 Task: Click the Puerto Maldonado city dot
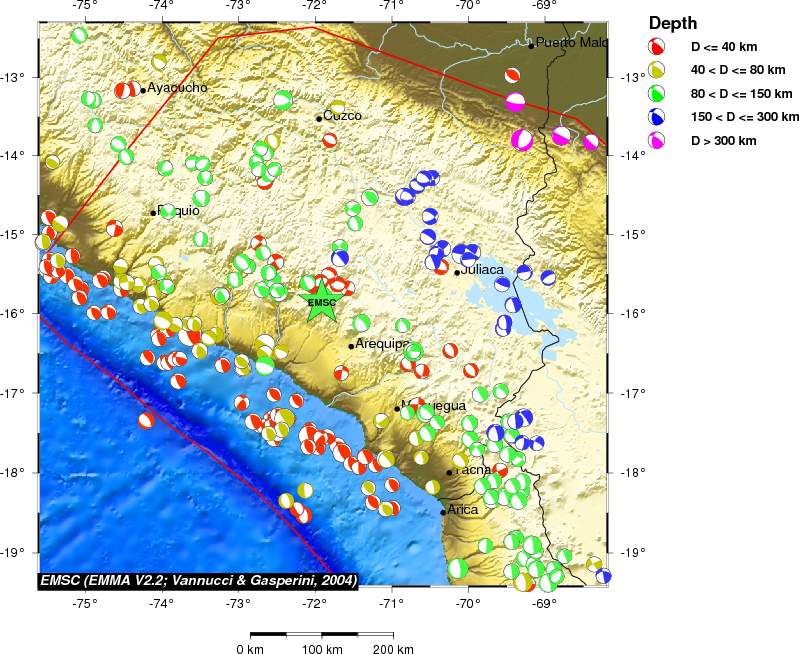(x=531, y=46)
